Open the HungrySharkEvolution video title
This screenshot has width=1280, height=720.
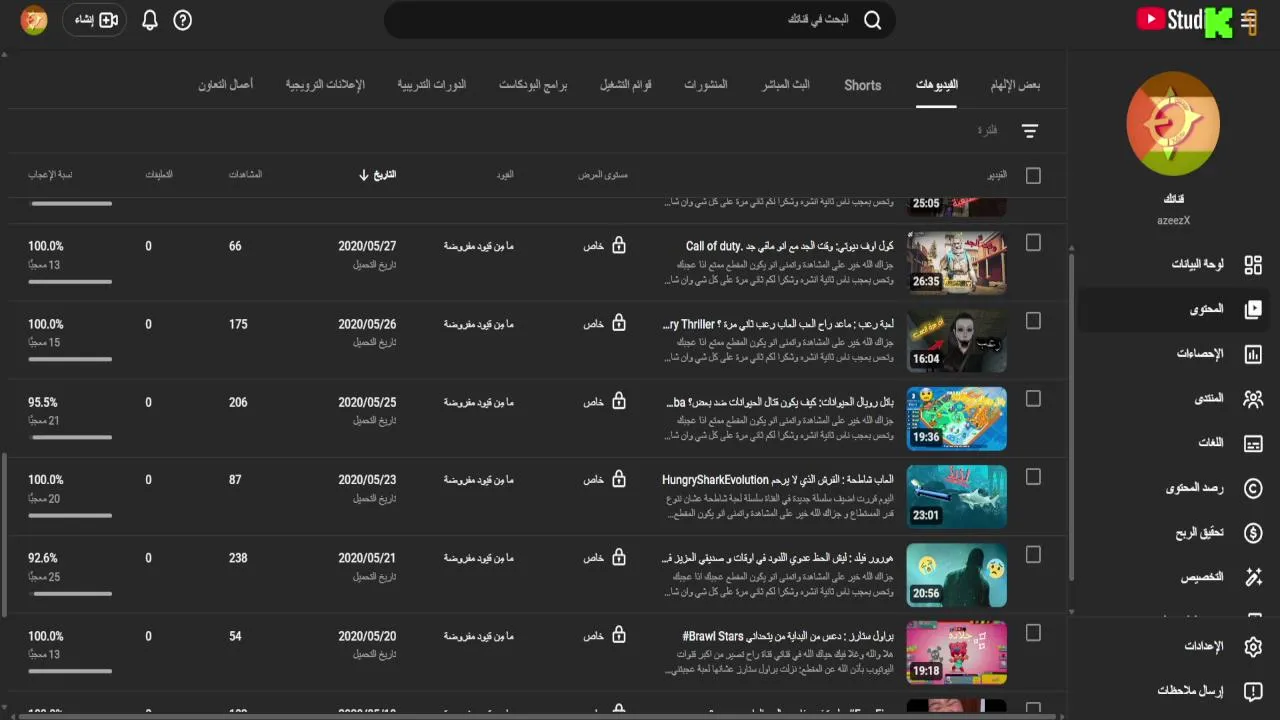point(778,480)
